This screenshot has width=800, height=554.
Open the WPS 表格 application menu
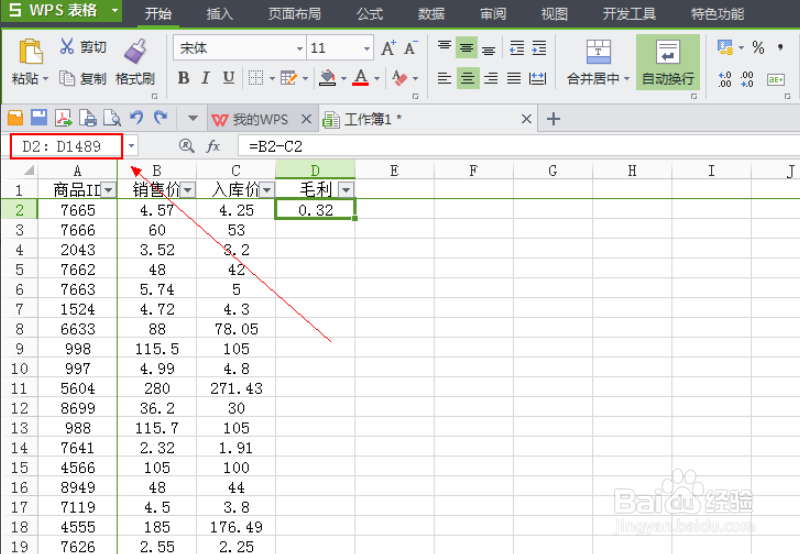coord(62,10)
